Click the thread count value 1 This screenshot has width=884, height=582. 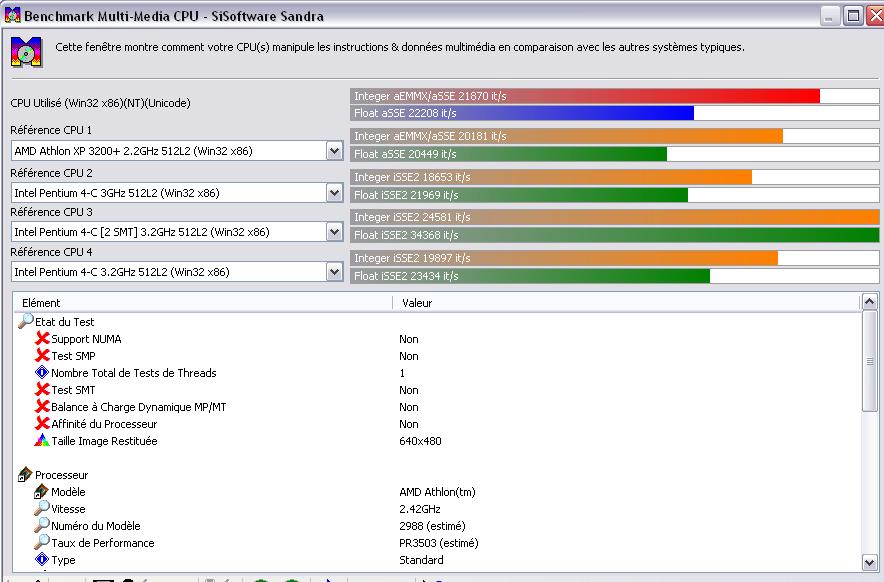pyautogui.click(x=402, y=373)
